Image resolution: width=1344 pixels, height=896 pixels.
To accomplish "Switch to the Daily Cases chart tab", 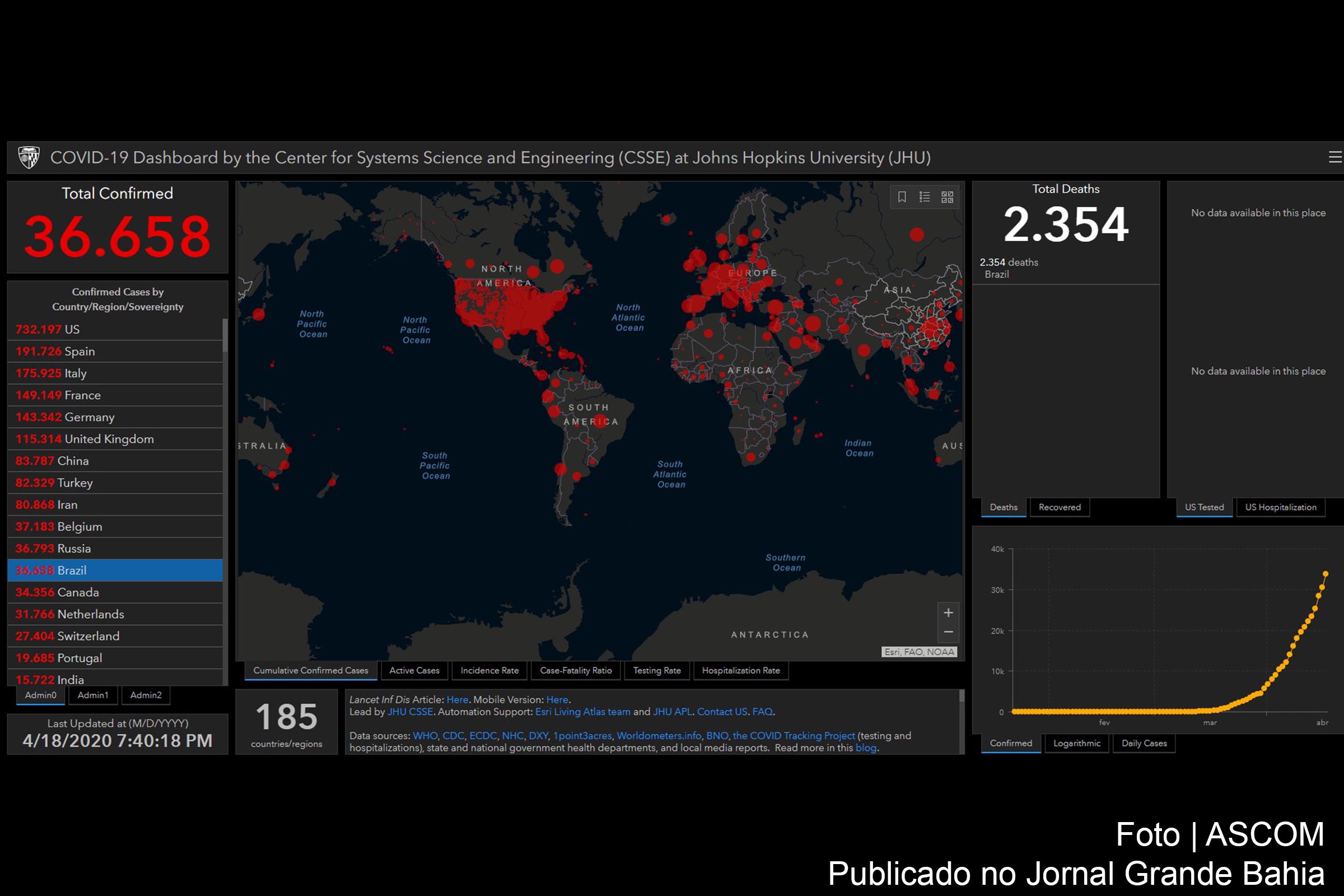I will (x=1144, y=744).
